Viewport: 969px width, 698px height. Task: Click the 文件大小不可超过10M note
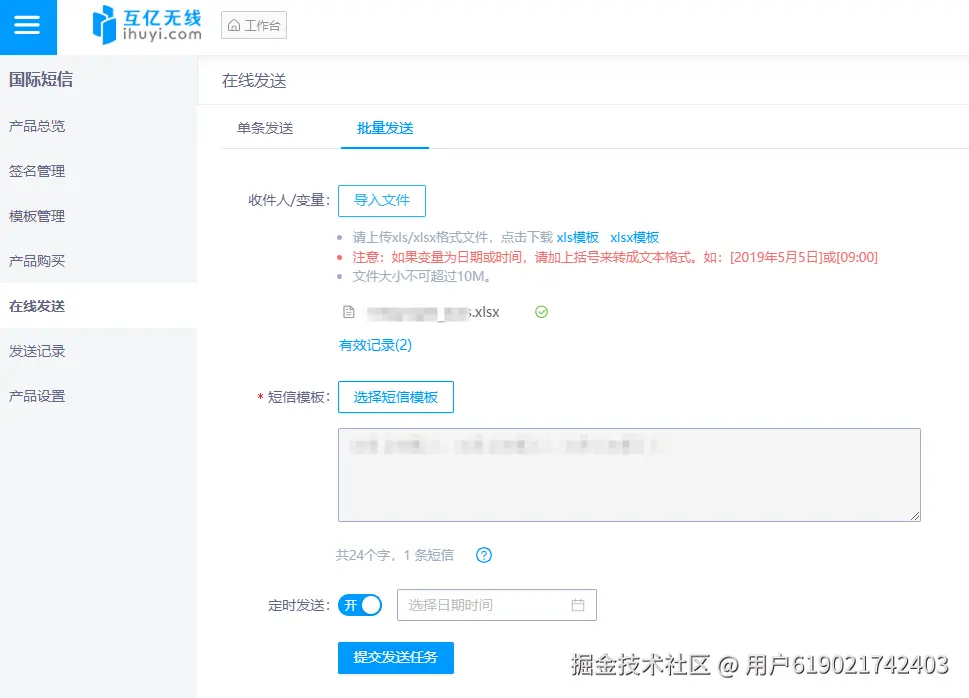(421, 276)
